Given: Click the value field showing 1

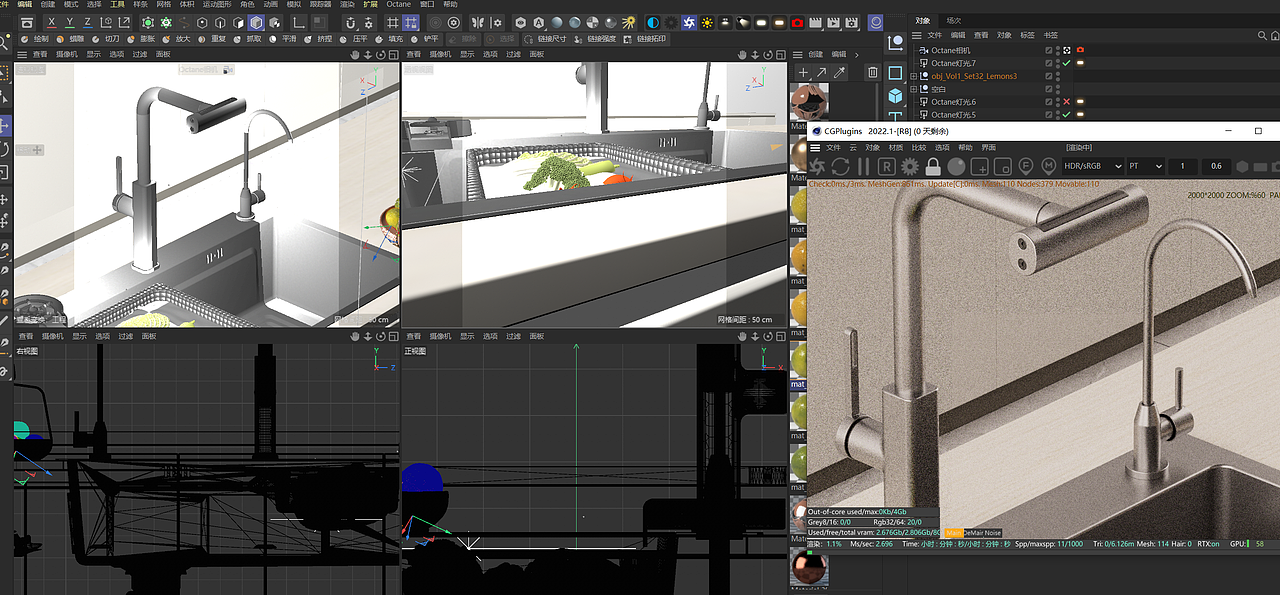Looking at the screenshot, I should coord(1183,166).
